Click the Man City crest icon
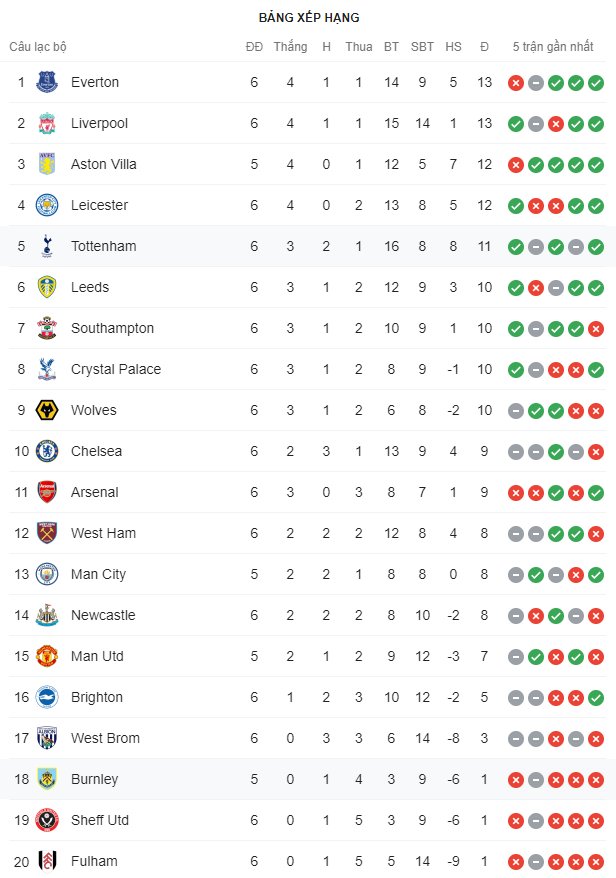 point(47,574)
